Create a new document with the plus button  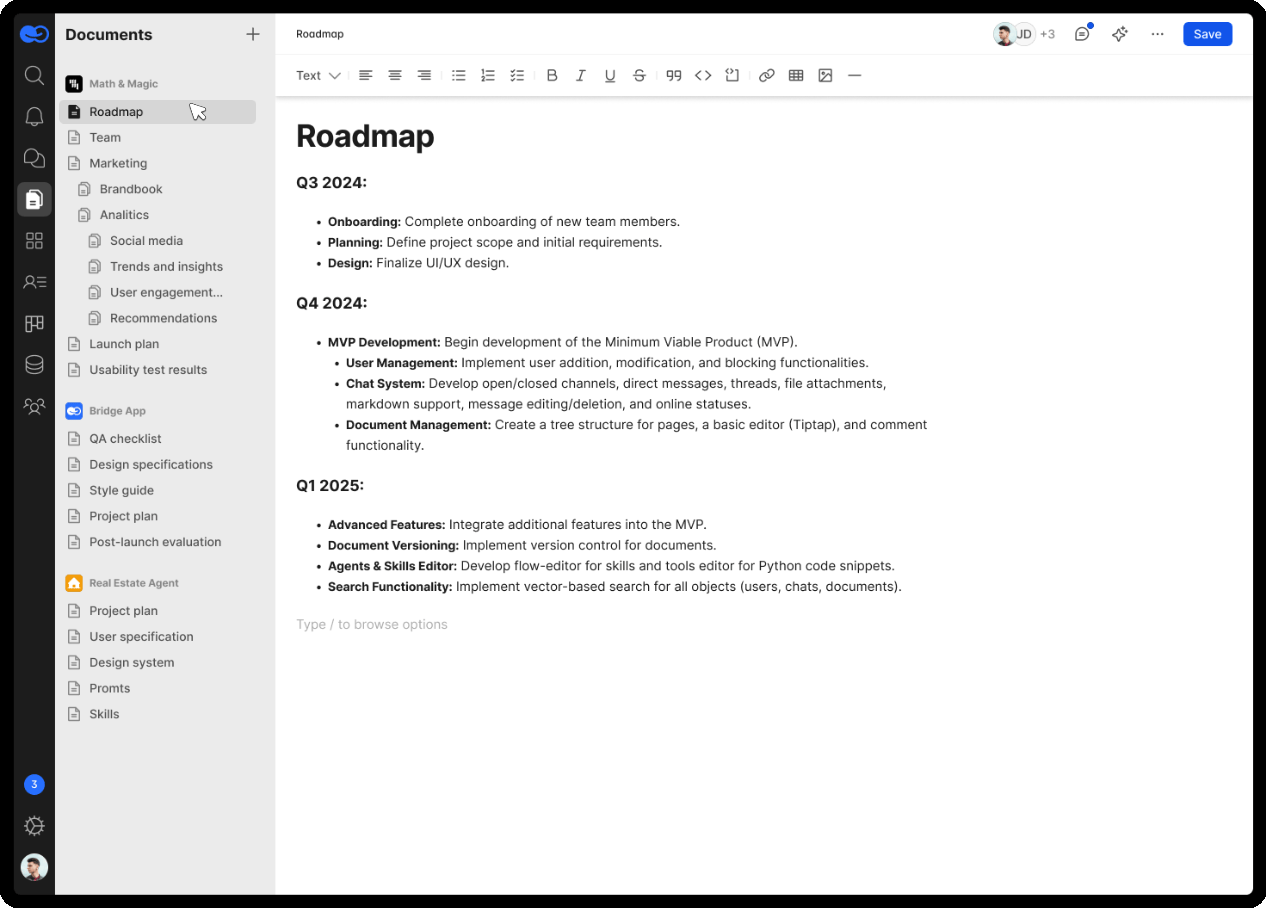click(253, 33)
